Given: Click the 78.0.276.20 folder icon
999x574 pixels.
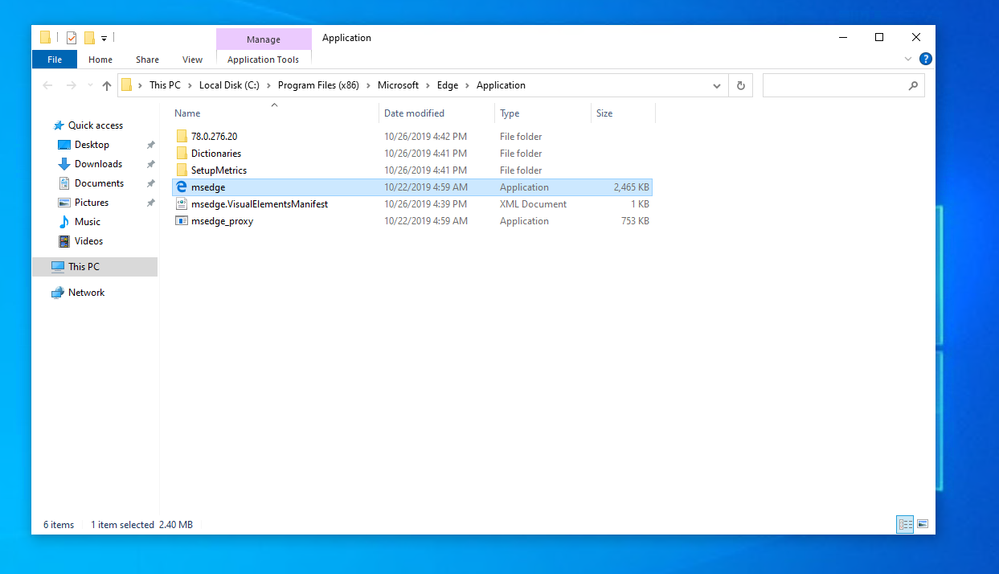Looking at the screenshot, I should [x=182, y=136].
